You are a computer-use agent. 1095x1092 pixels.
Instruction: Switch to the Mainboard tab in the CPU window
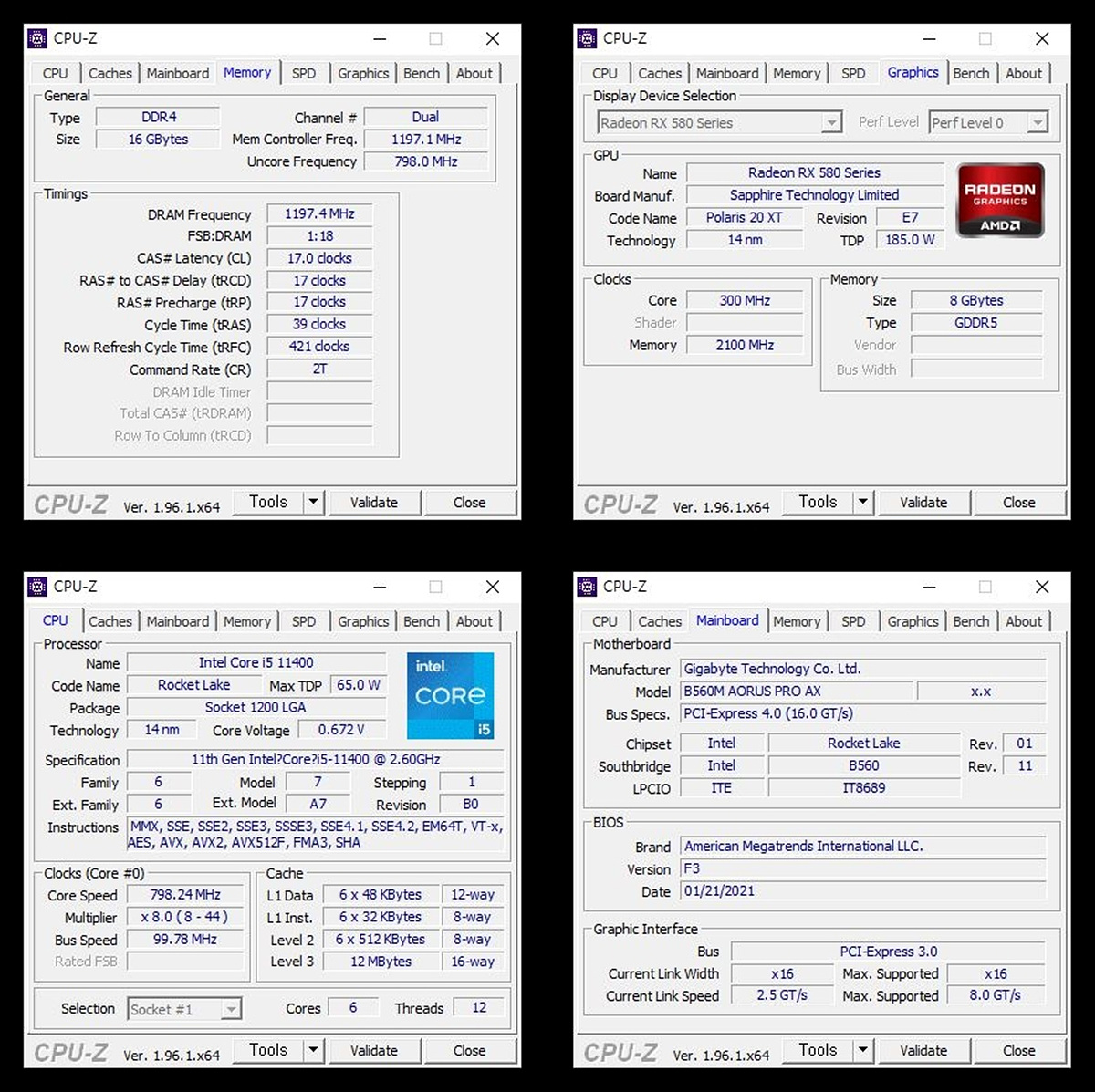pyautogui.click(x=178, y=621)
